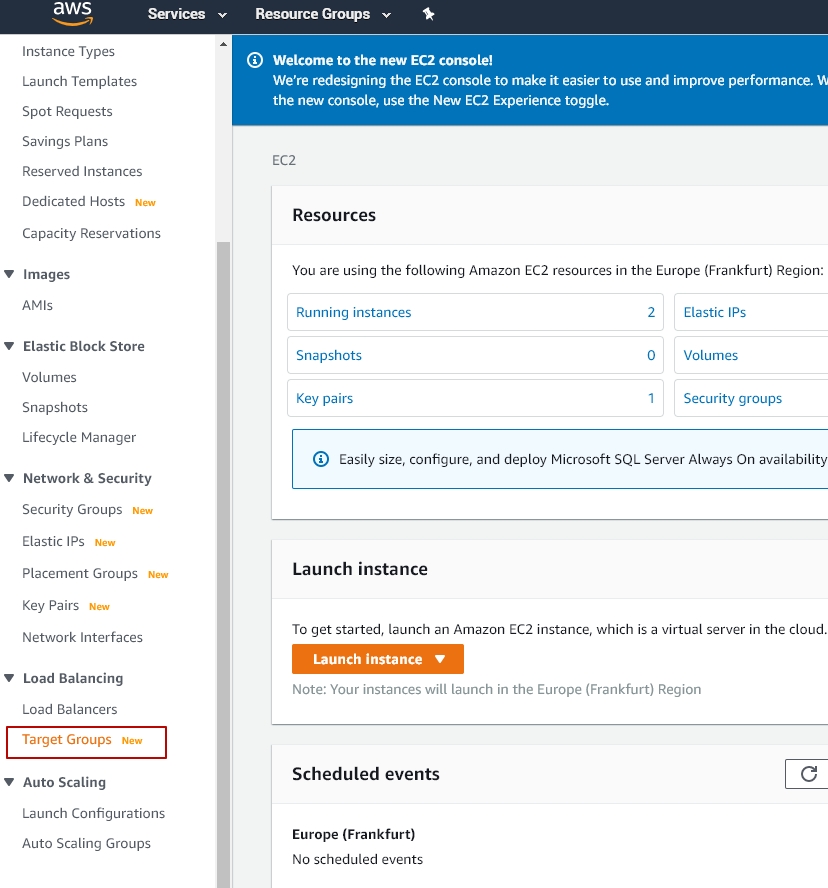Collapse the Load Balancing section
Viewport: 828px width, 888px height.
[10, 678]
